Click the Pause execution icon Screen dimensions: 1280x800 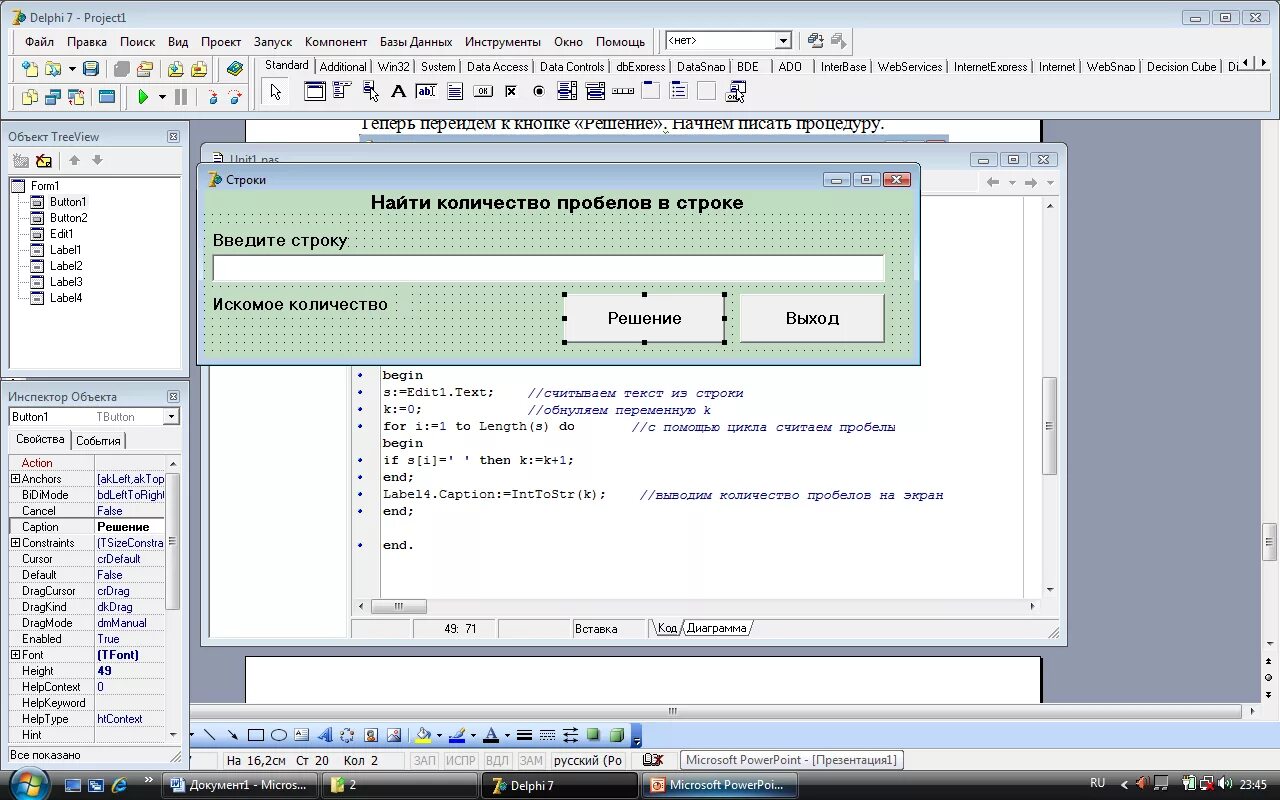click(181, 97)
